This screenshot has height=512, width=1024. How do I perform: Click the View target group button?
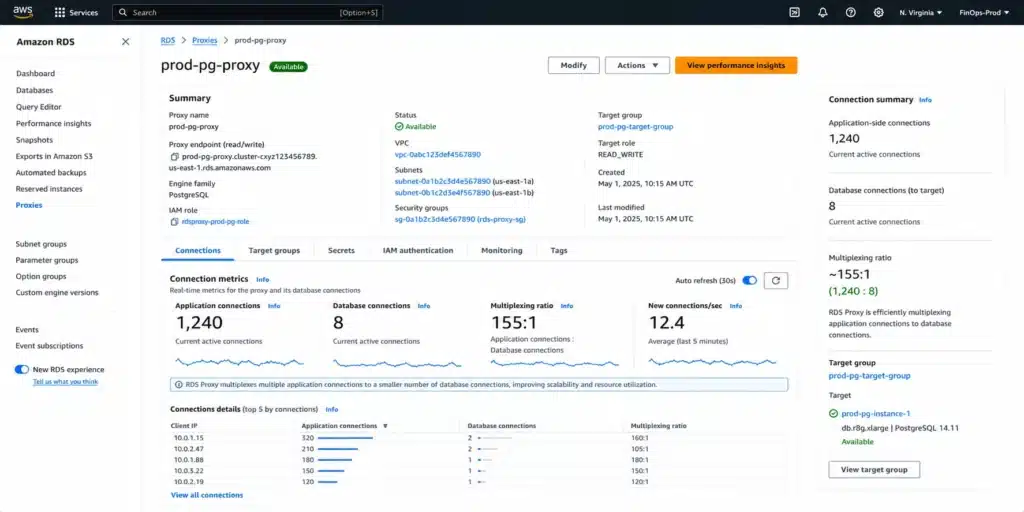pyautogui.click(x=874, y=470)
